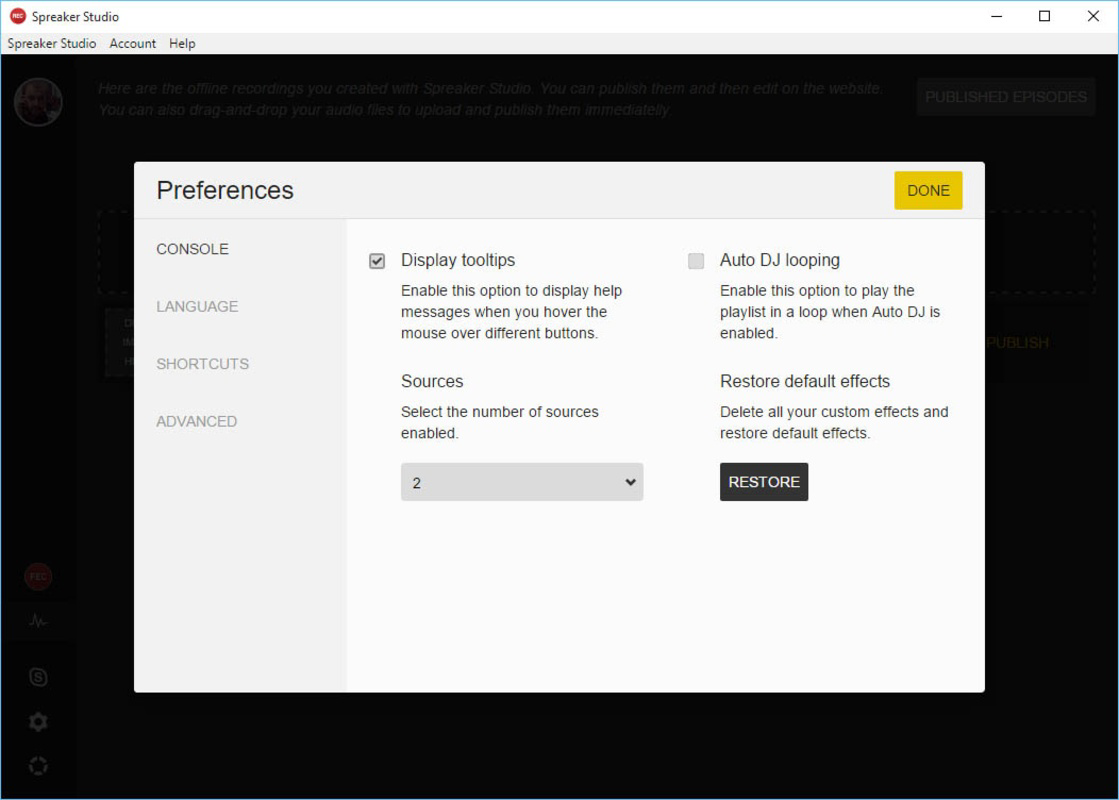This screenshot has width=1119, height=800.
Task: Click the red REC record button
Action: click(x=38, y=576)
